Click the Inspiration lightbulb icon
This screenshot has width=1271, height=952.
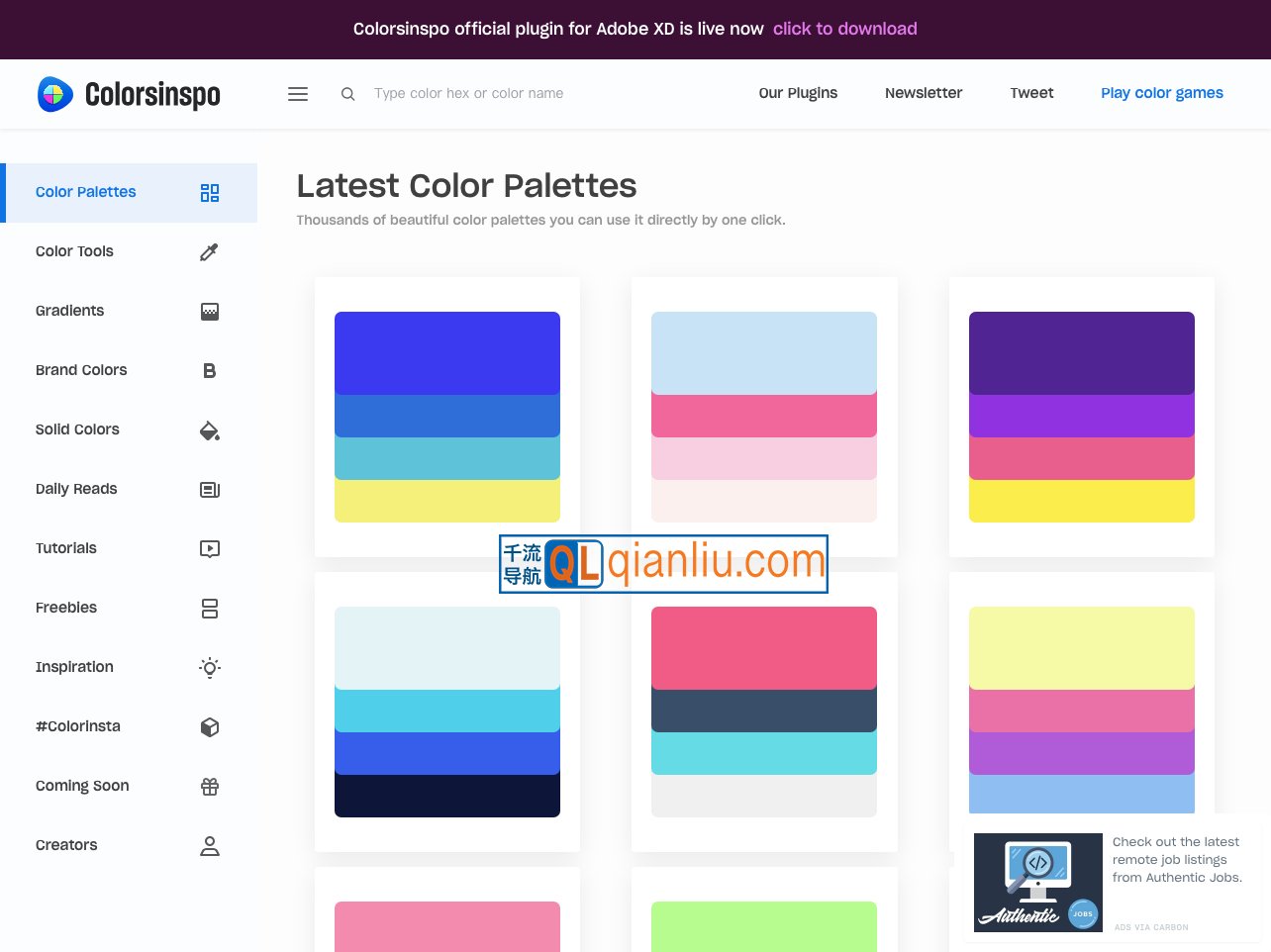coord(209,667)
